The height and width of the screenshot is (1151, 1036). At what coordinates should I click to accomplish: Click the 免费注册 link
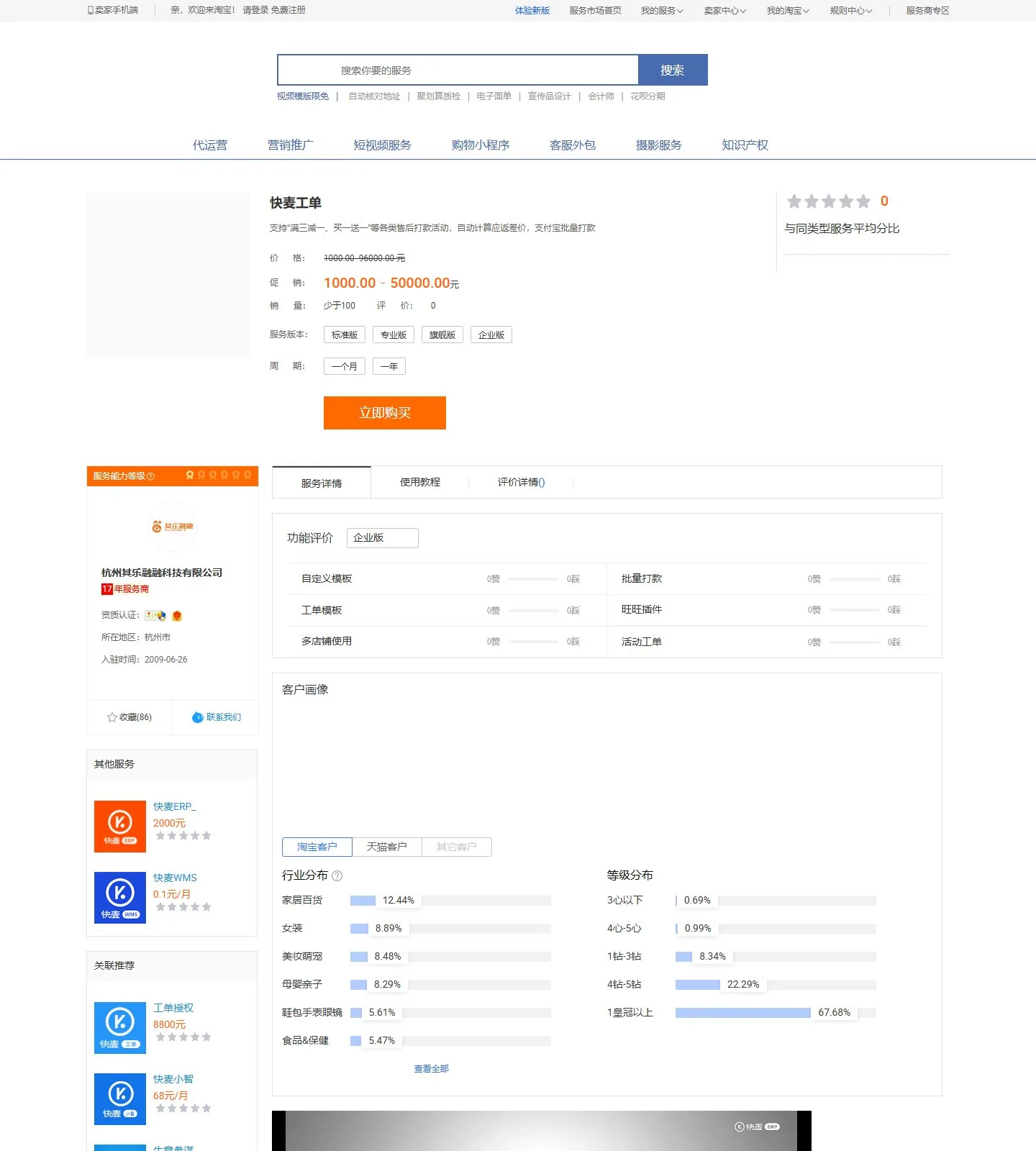pyautogui.click(x=288, y=10)
